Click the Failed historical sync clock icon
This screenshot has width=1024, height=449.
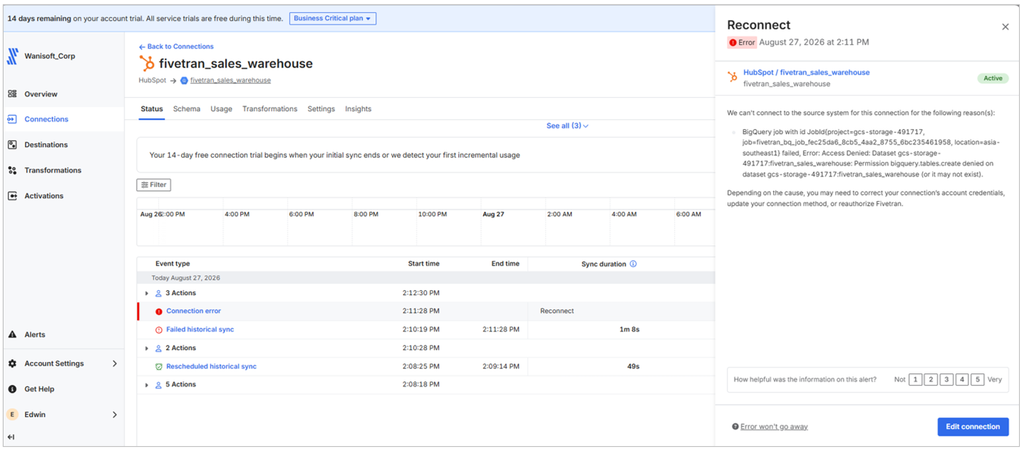click(x=159, y=330)
